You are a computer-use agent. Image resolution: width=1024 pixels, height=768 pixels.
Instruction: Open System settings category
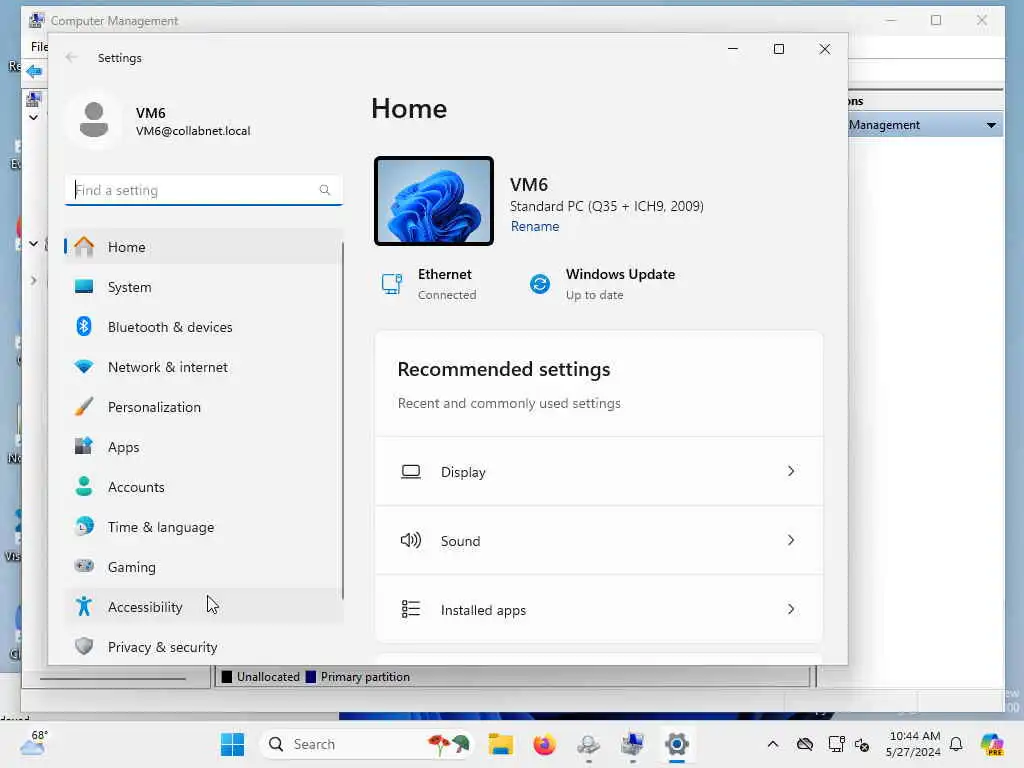point(203,287)
